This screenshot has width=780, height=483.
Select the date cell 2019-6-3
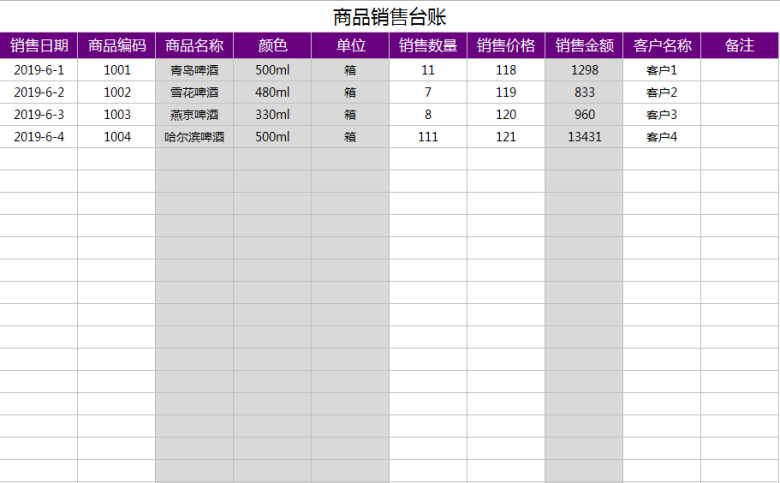coord(39,115)
